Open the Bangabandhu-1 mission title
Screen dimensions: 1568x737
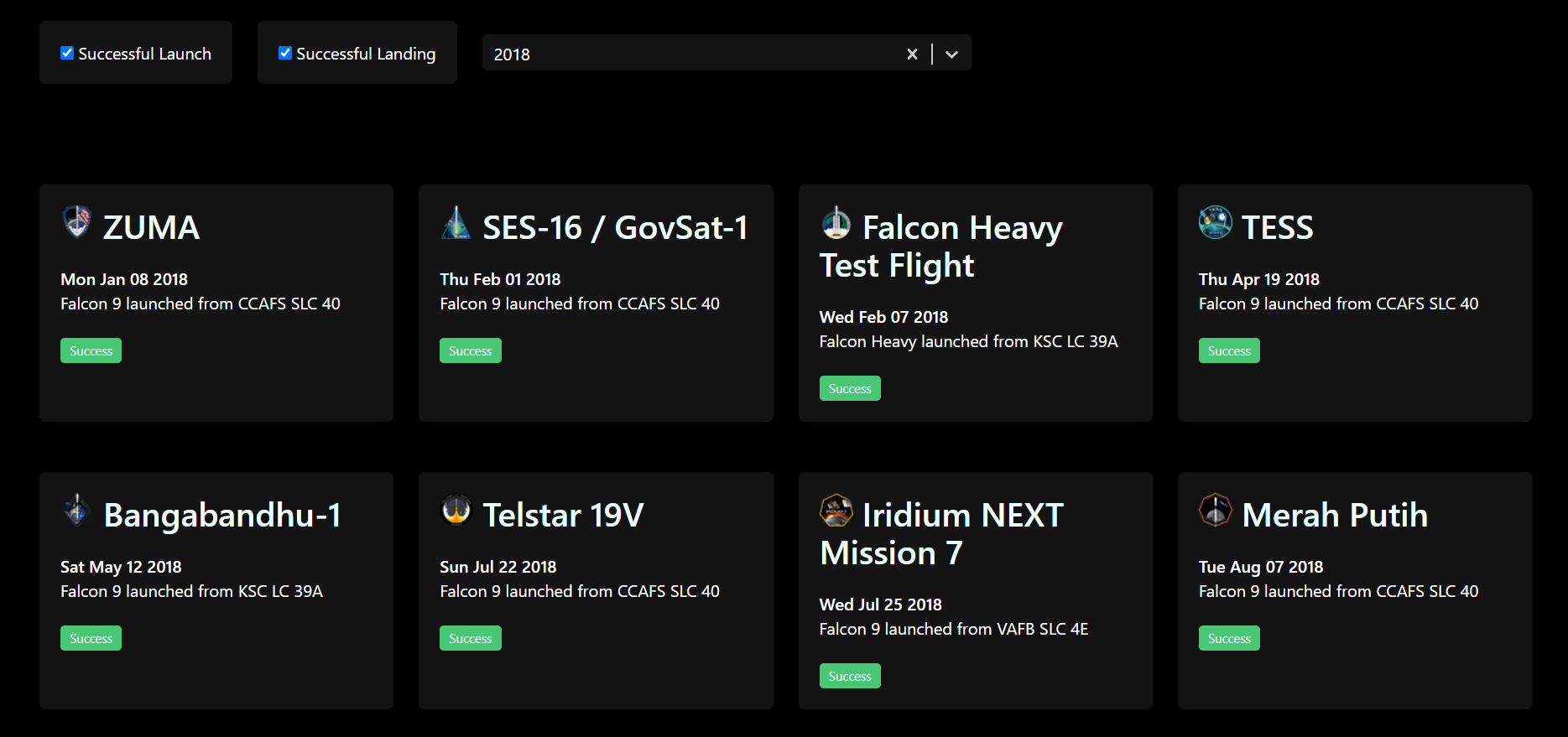222,515
